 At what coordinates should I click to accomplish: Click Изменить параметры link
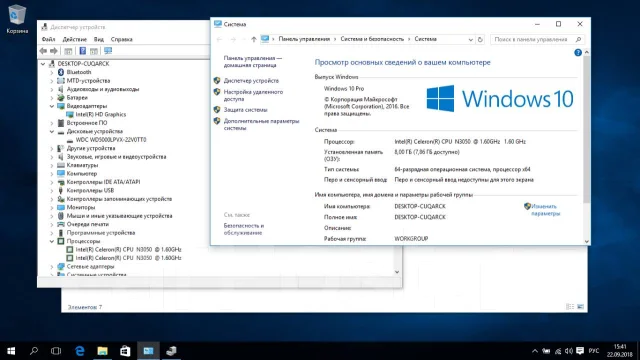(546, 210)
